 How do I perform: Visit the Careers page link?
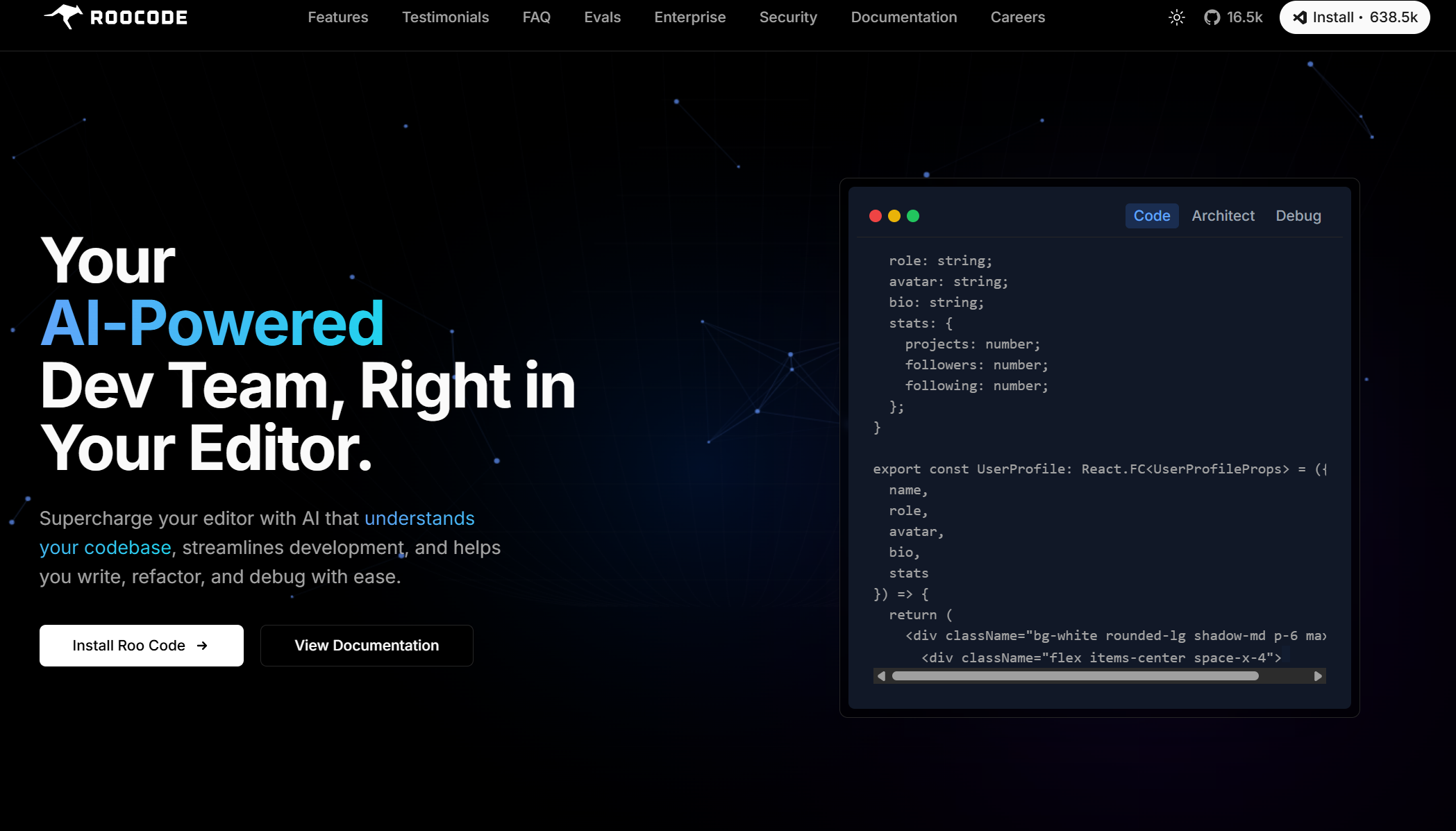click(1017, 17)
